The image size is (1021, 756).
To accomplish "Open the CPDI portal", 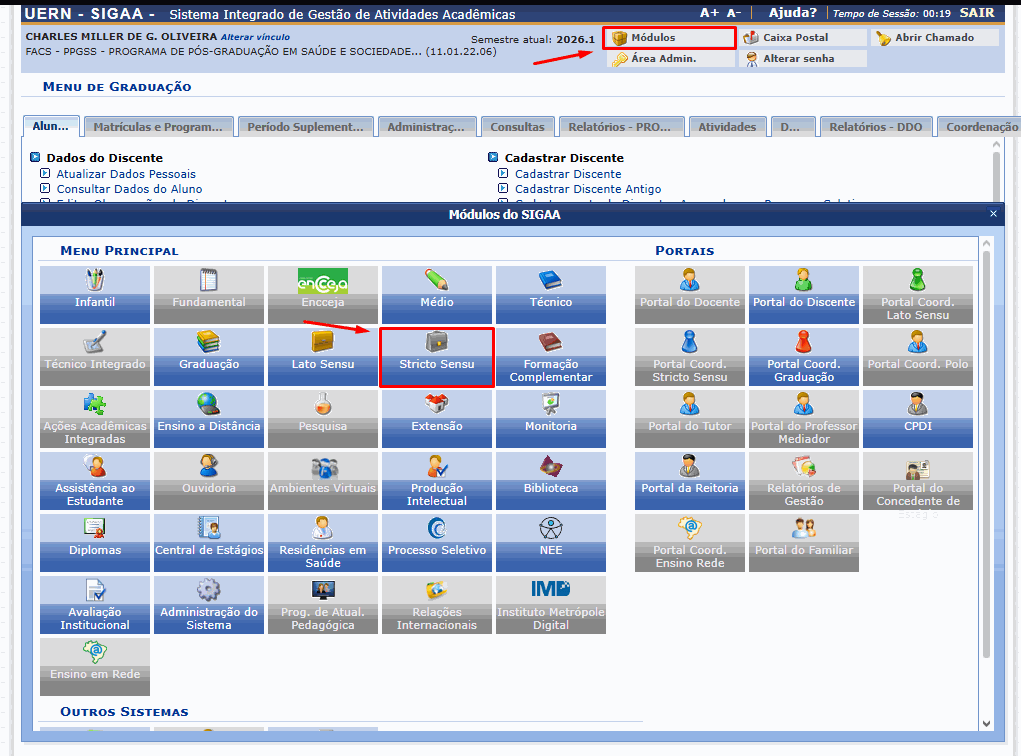I will point(917,419).
